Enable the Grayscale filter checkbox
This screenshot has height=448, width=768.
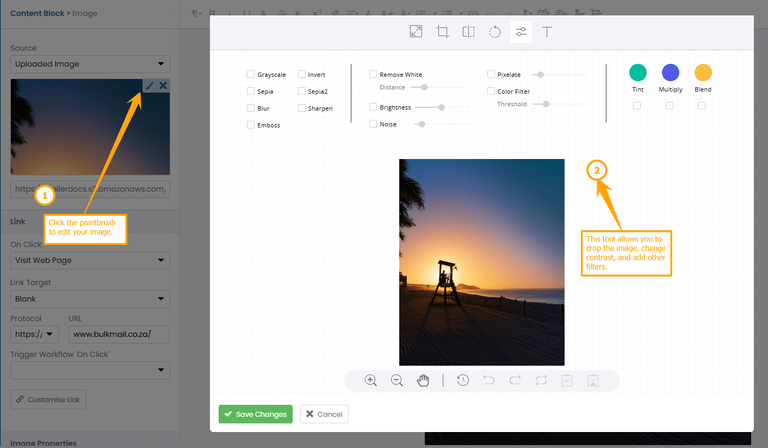point(251,74)
